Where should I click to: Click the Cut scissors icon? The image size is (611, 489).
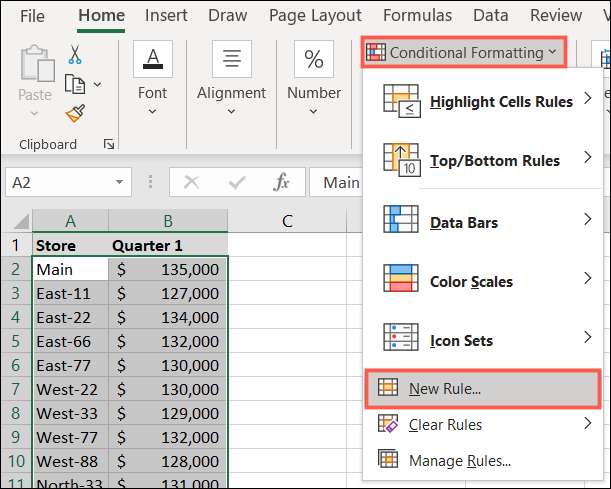pyautogui.click(x=75, y=55)
